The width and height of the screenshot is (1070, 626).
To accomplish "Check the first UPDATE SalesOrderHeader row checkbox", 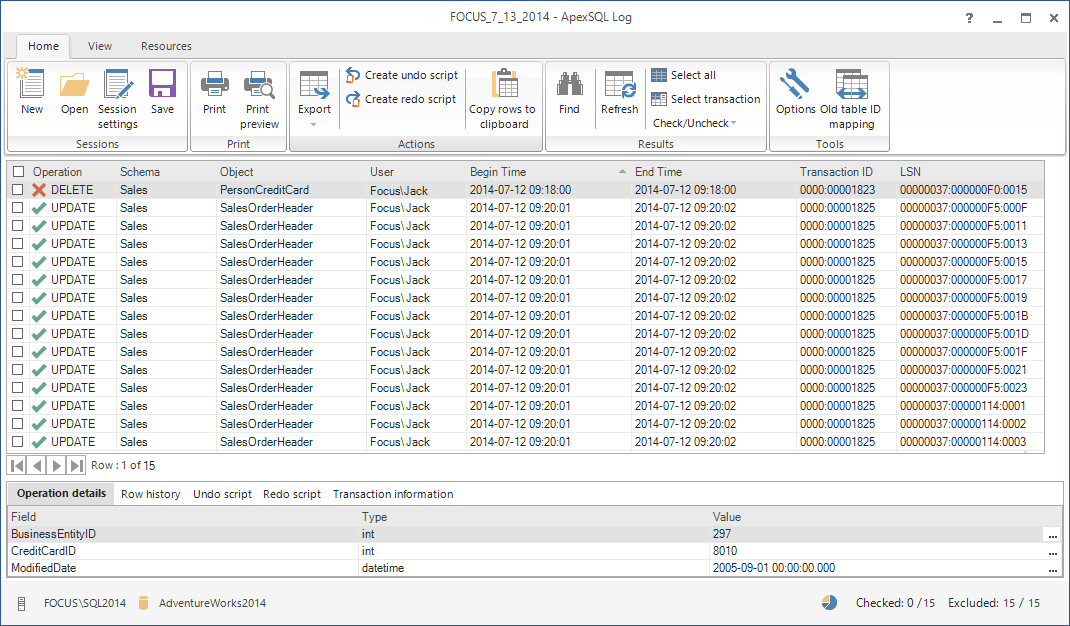I will point(18,208).
